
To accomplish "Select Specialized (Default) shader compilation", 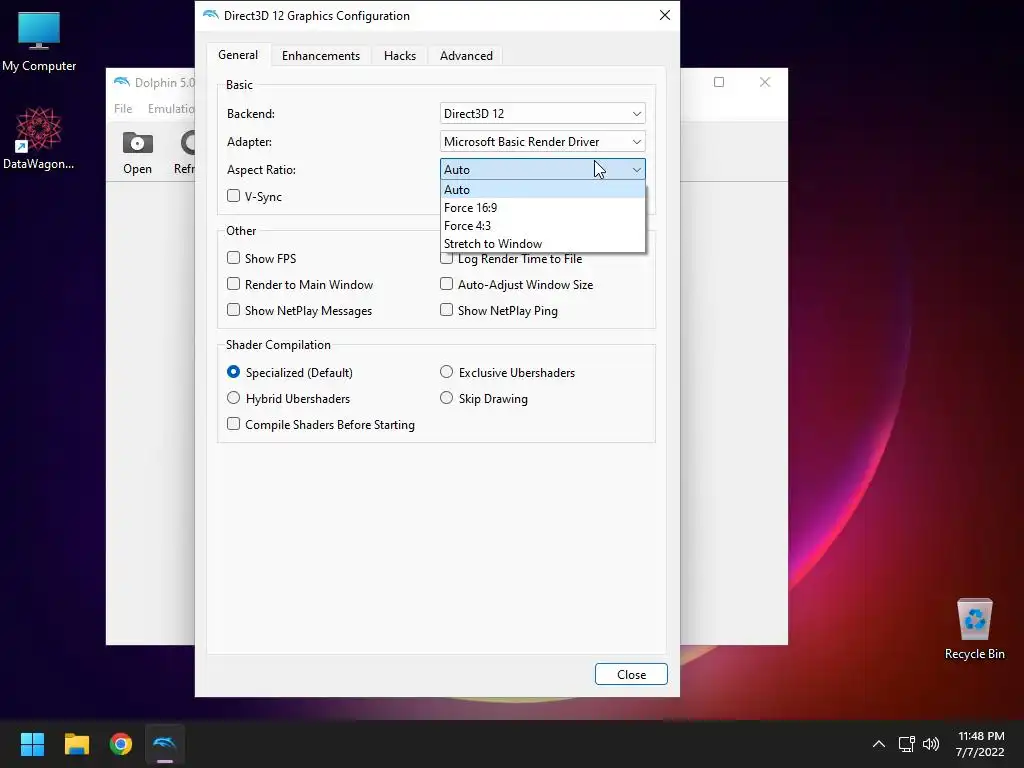I will [233, 372].
